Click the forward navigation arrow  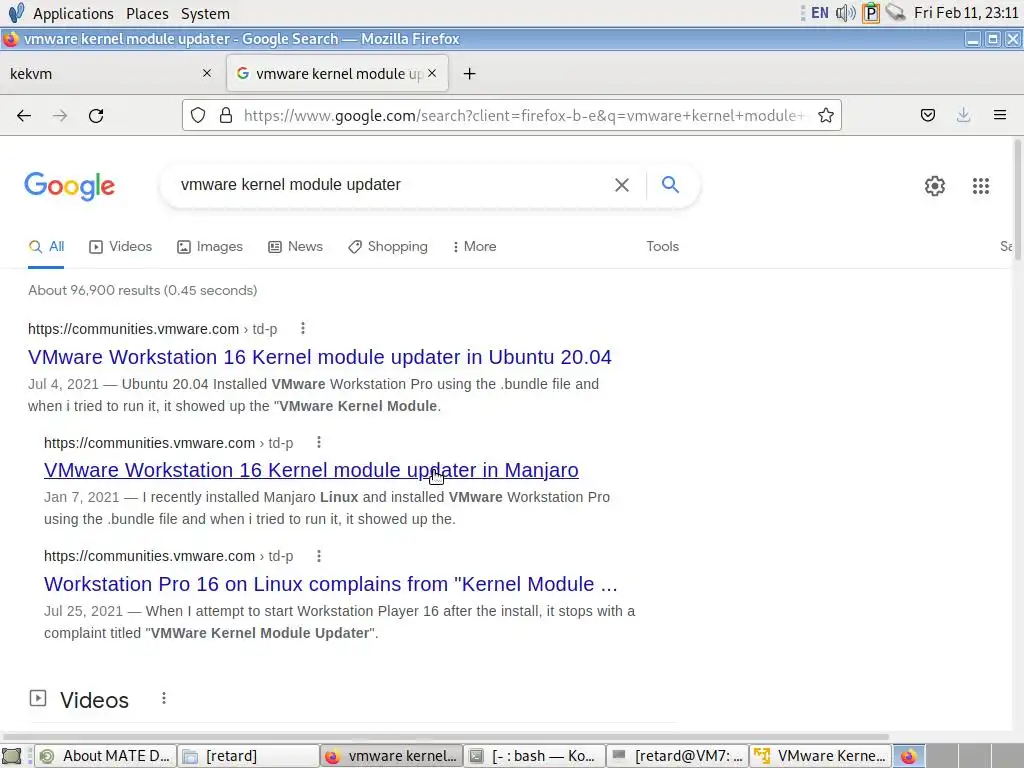tap(60, 116)
